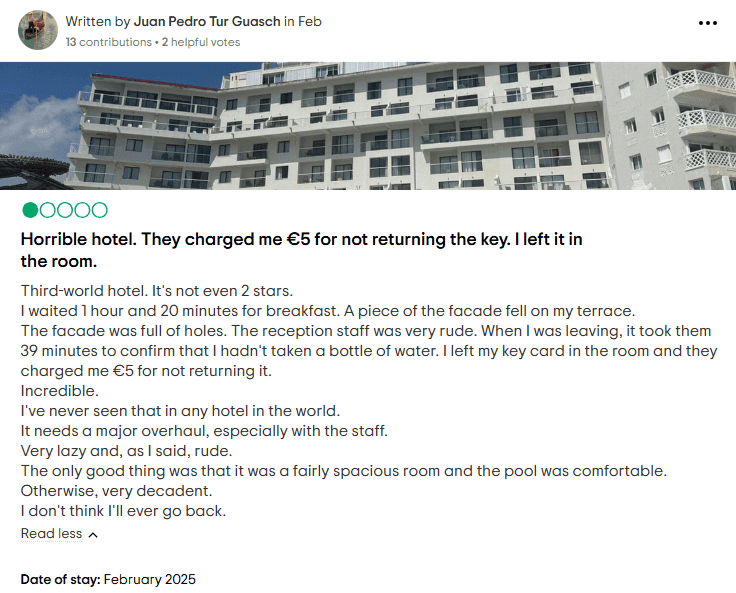This screenshot has width=736, height=593.
Task: Click the reviewer's profile avatar
Action: (38, 31)
